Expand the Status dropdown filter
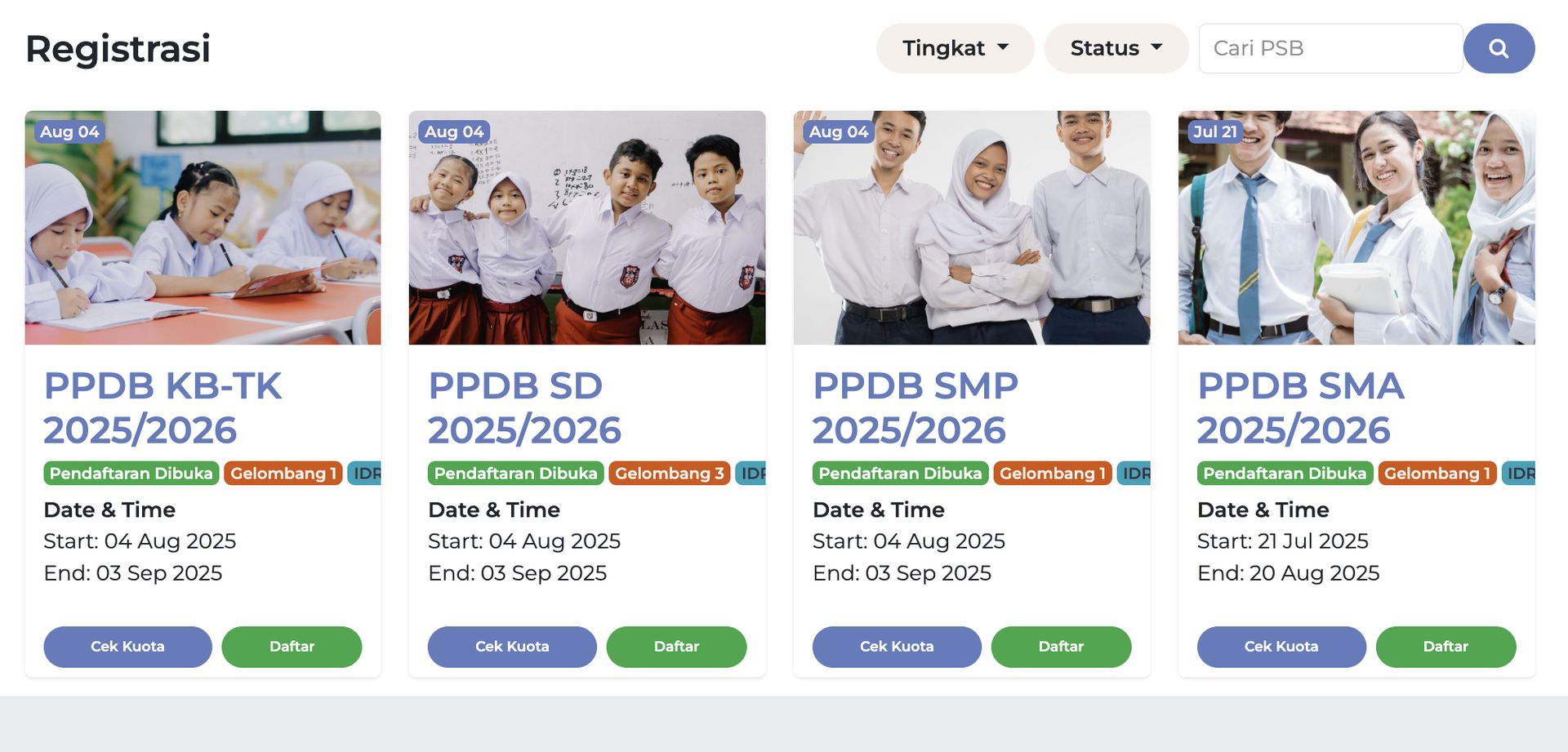The image size is (1568, 752). (1116, 48)
